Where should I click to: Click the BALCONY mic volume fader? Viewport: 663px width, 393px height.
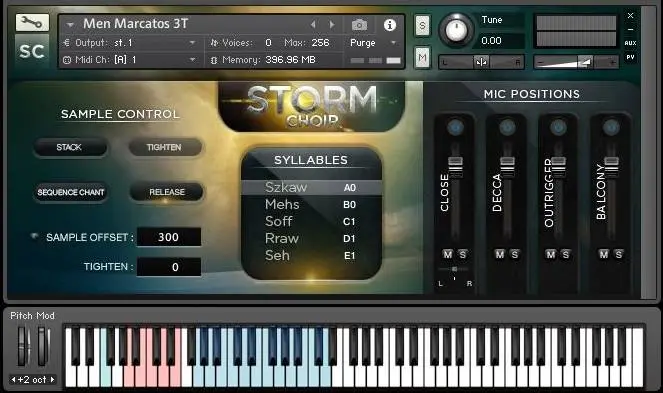(611, 167)
